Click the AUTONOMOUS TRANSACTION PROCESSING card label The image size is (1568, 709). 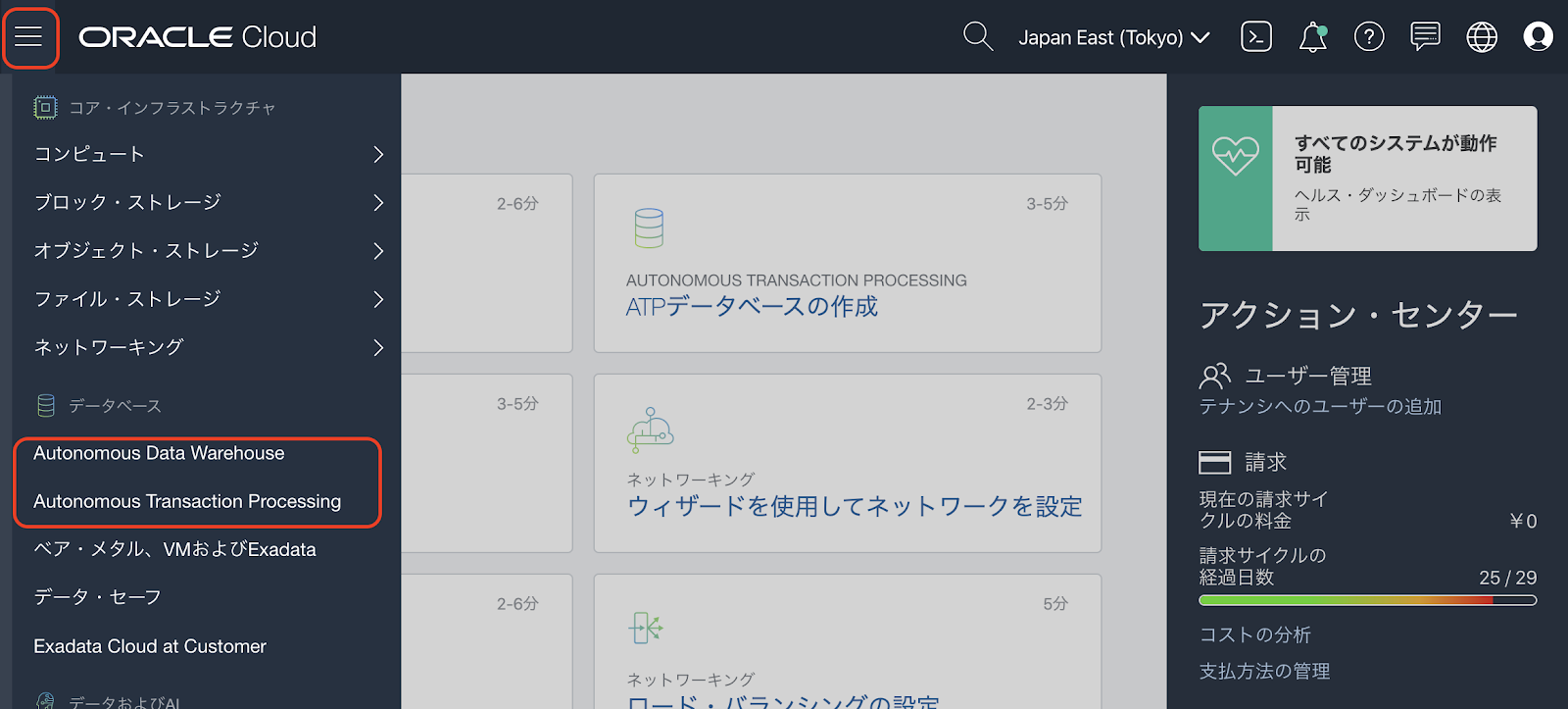click(797, 280)
